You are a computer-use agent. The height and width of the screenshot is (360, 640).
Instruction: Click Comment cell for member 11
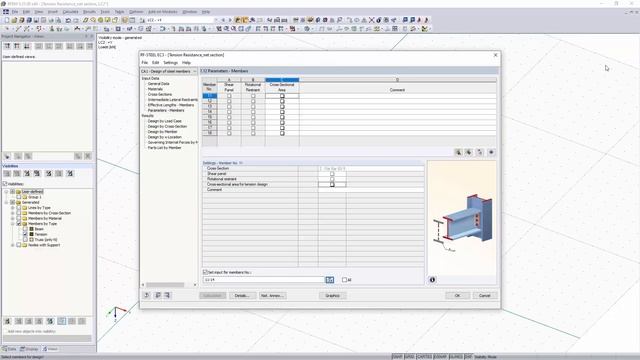[398, 96]
